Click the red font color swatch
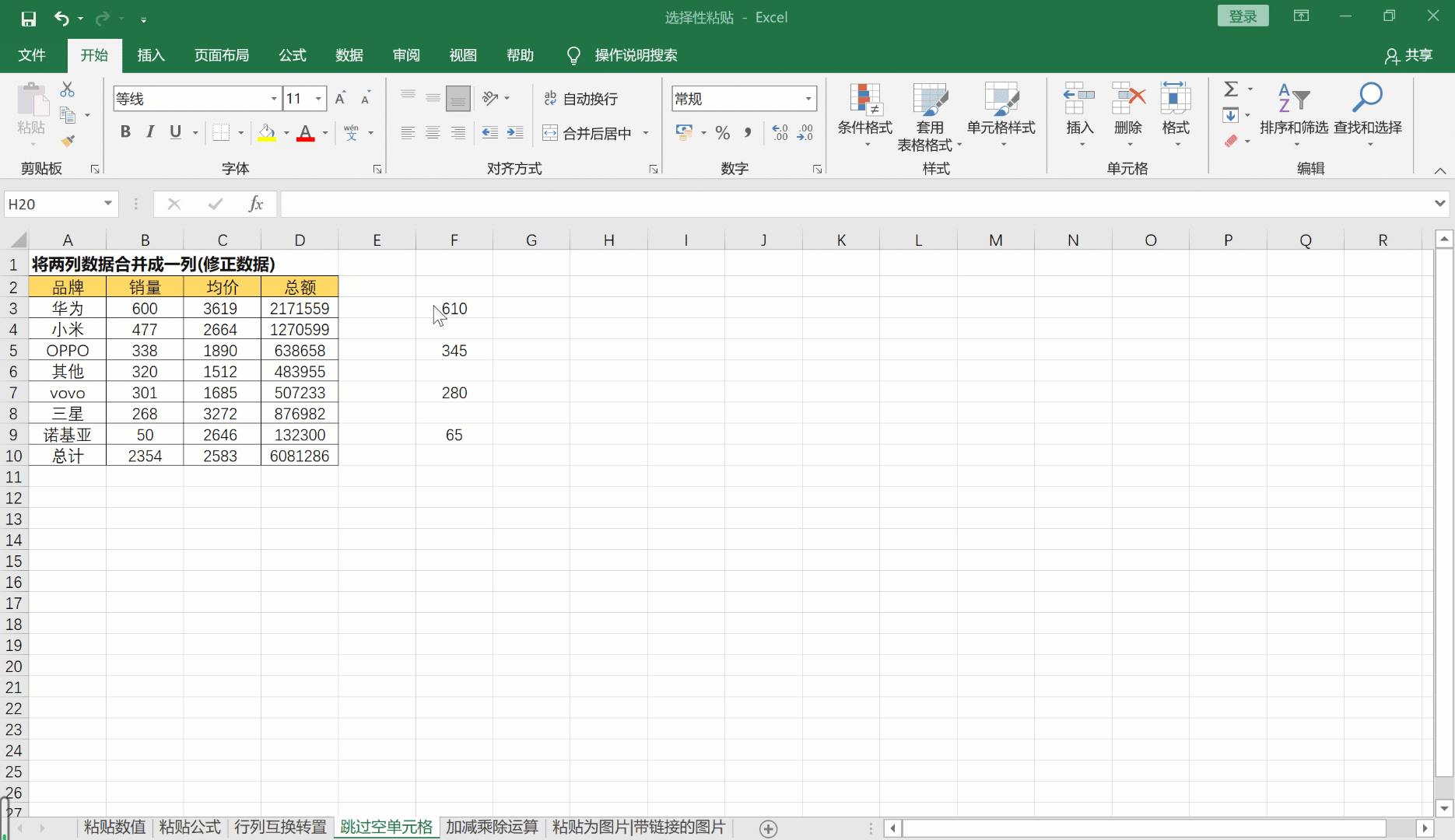The width and height of the screenshot is (1455, 840). click(x=306, y=133)
